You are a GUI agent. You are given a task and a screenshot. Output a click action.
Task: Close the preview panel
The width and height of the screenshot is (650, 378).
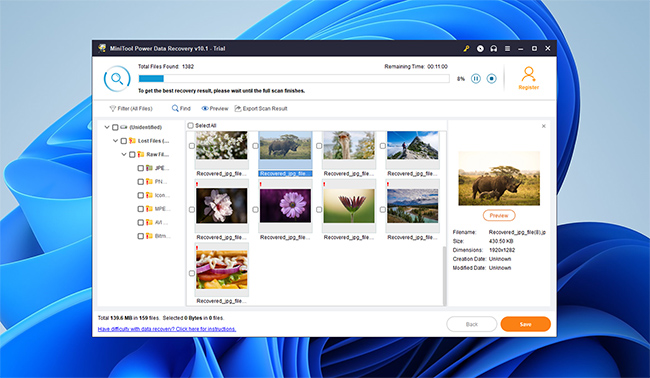pos(544,126)
